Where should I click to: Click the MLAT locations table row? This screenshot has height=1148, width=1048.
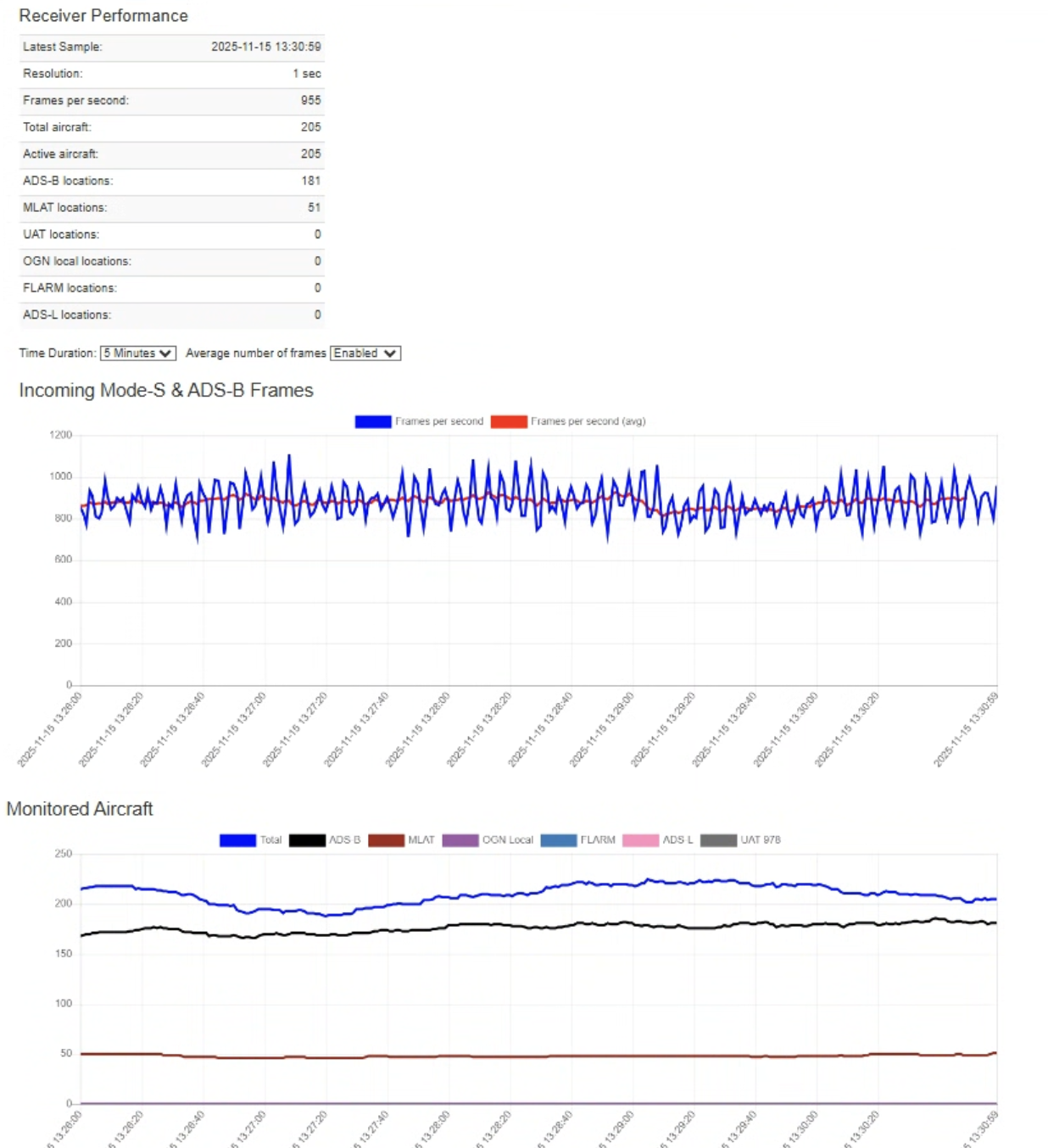click(x=171, y=208)
